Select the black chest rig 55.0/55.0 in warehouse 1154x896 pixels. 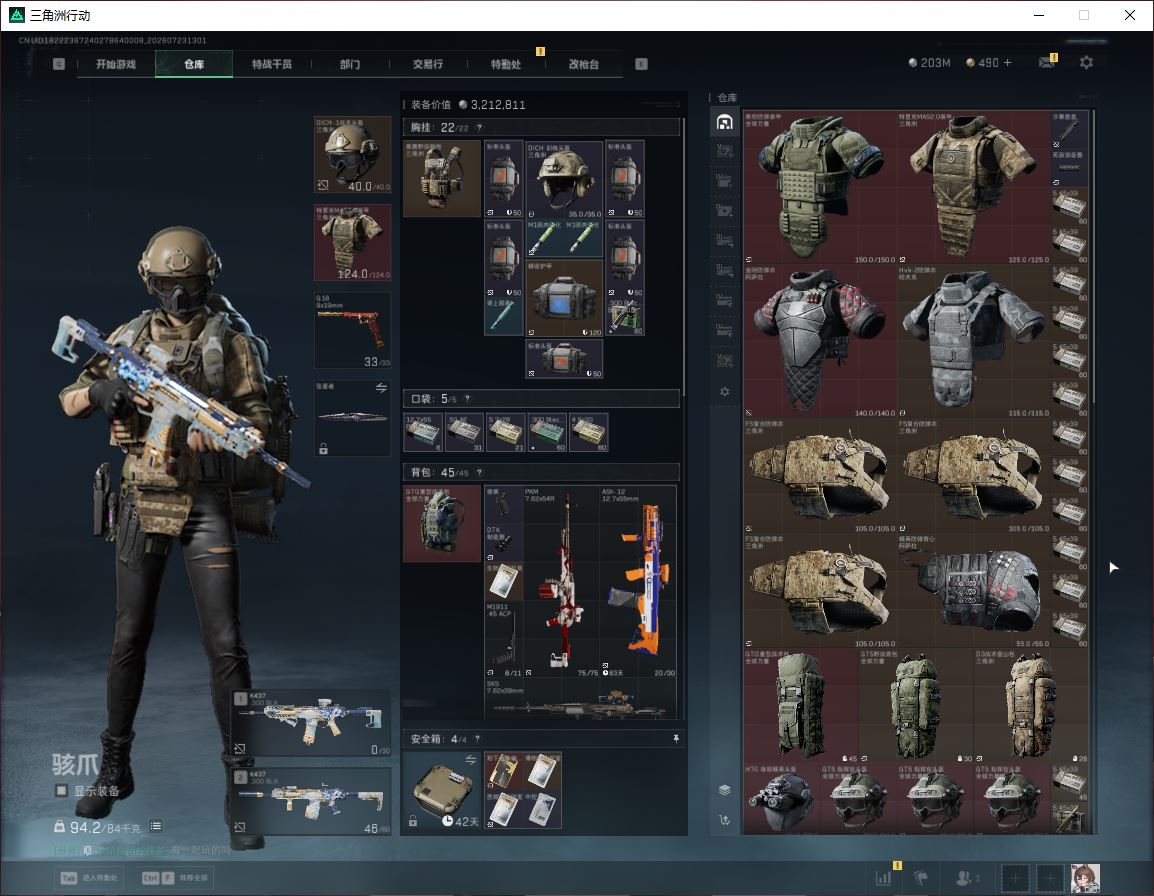[x=974, y=590]
